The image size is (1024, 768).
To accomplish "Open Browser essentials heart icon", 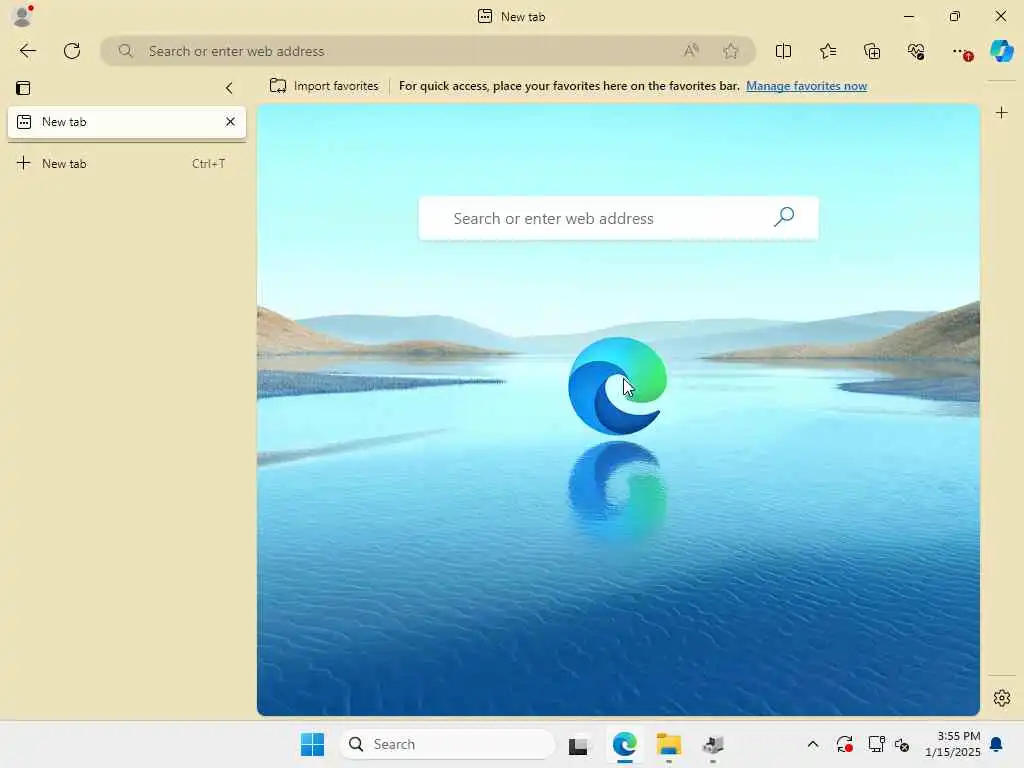I will pos(916,51).
